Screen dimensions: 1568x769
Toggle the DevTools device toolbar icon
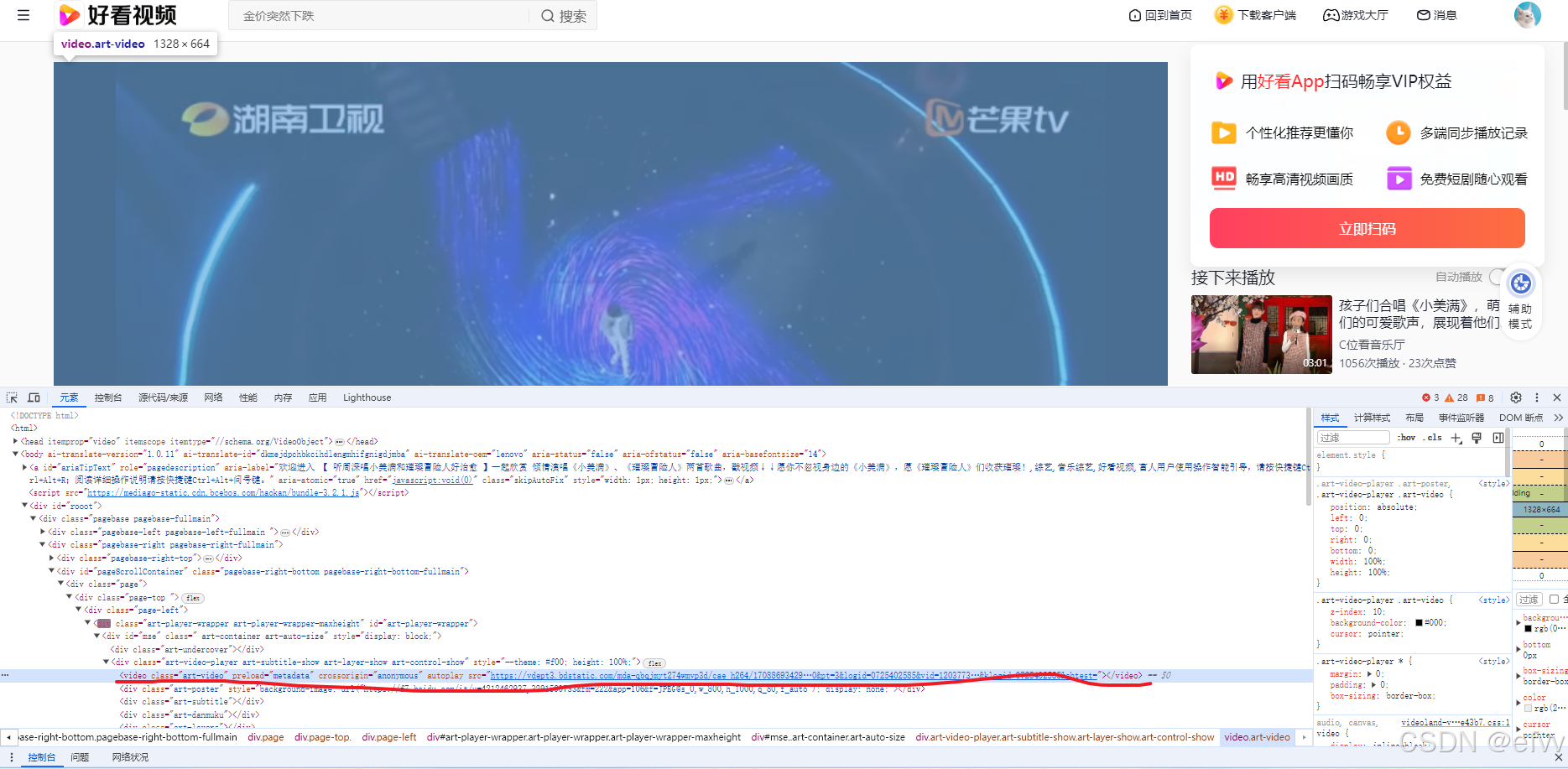[34, 397]
